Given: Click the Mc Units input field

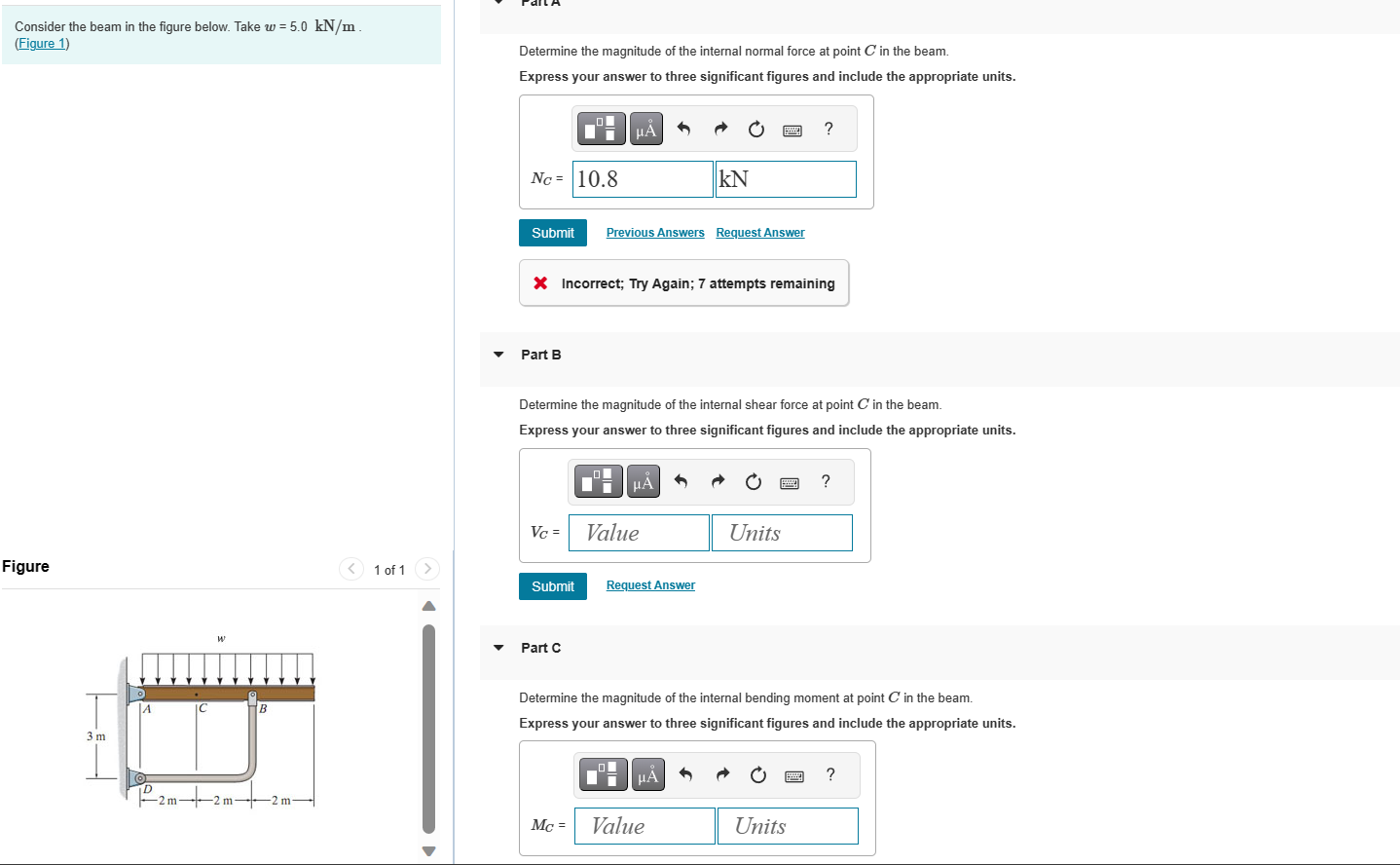Looking at the screenshot, I should click(788, 826).
